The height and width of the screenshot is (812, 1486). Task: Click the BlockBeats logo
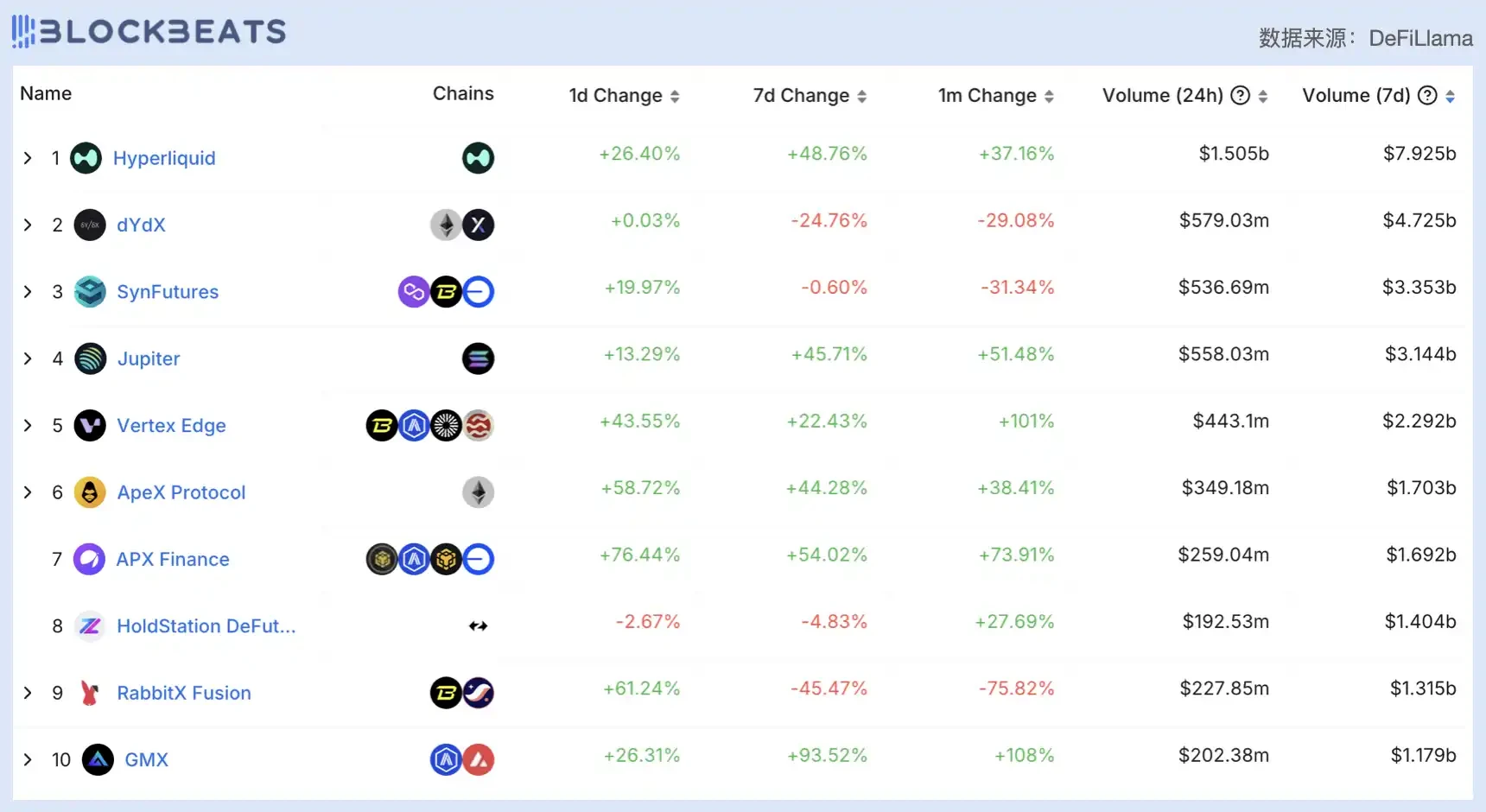click(x=149, y=32)
